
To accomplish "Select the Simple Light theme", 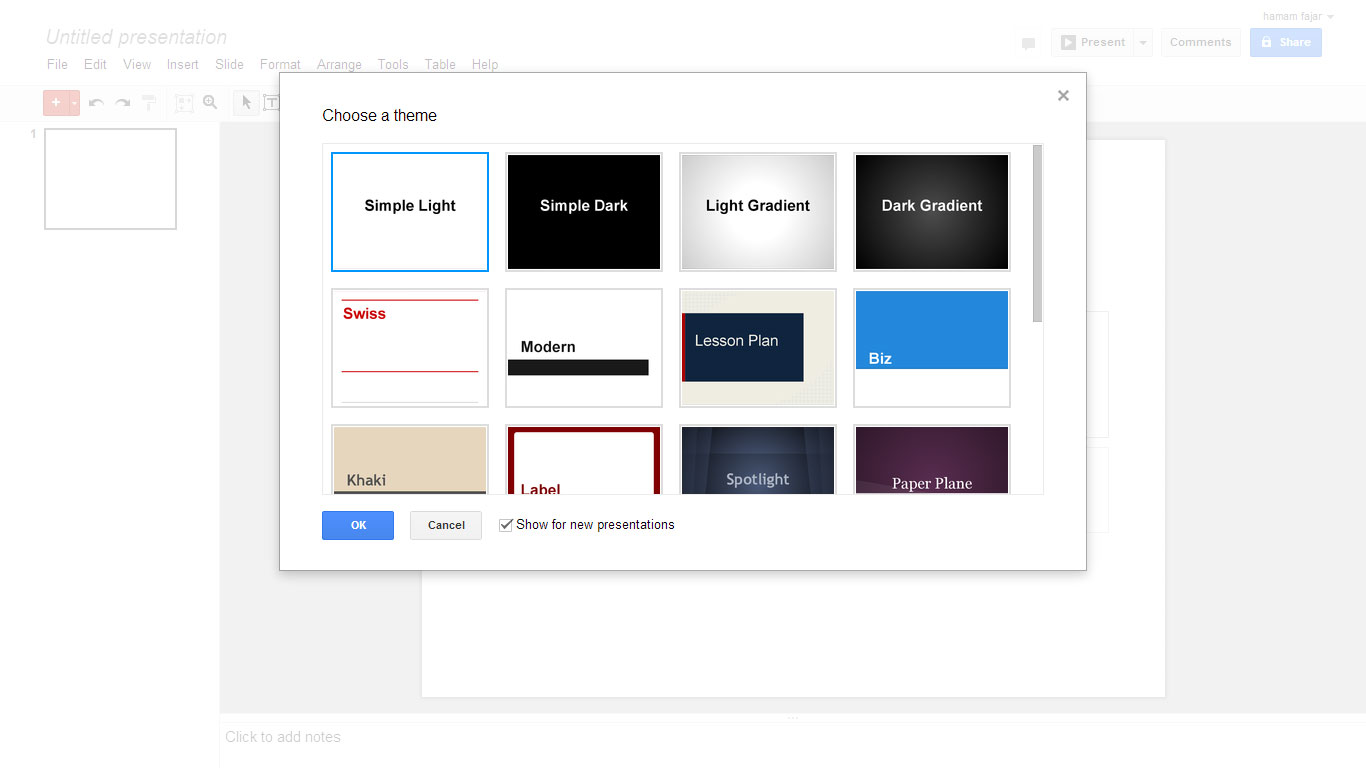I will 410,212.
